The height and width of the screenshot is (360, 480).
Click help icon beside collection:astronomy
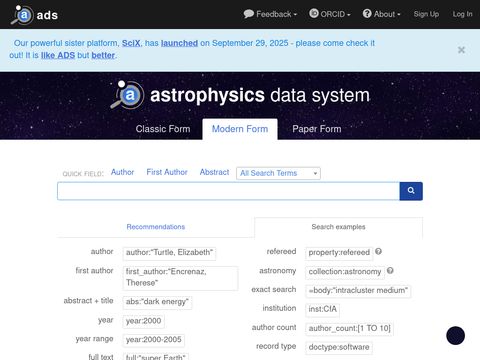click(x=390, y=270)
